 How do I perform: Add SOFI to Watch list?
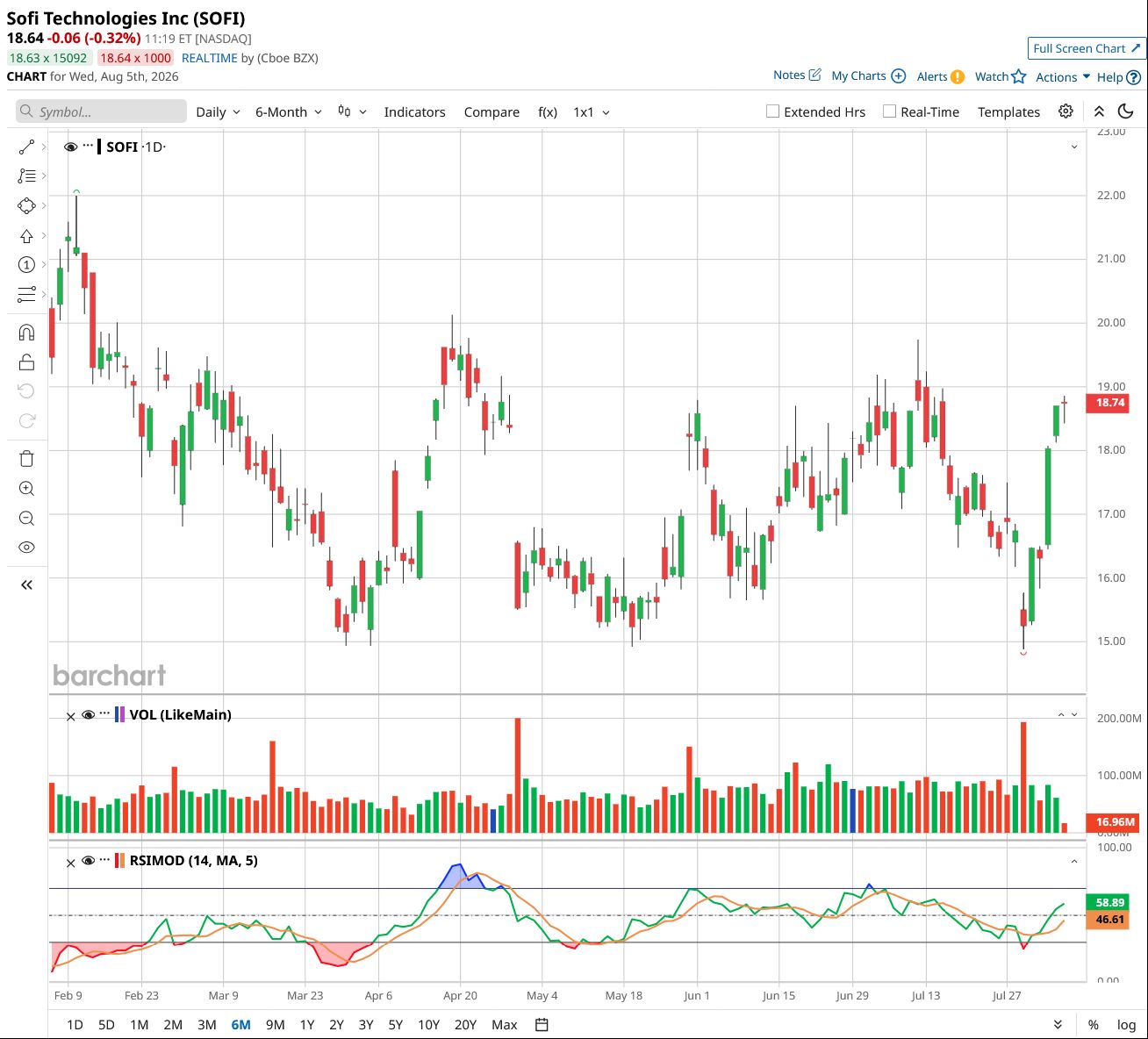1001,76
